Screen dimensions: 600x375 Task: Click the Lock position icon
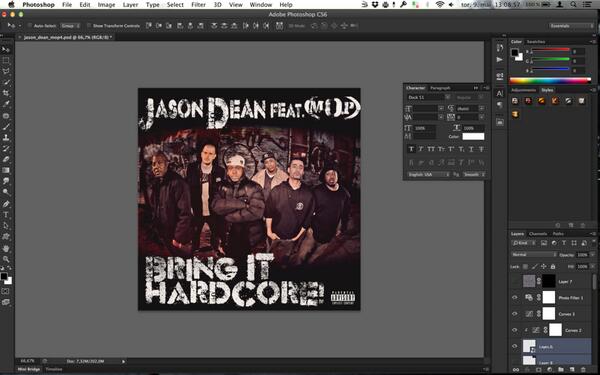(543, 266)
